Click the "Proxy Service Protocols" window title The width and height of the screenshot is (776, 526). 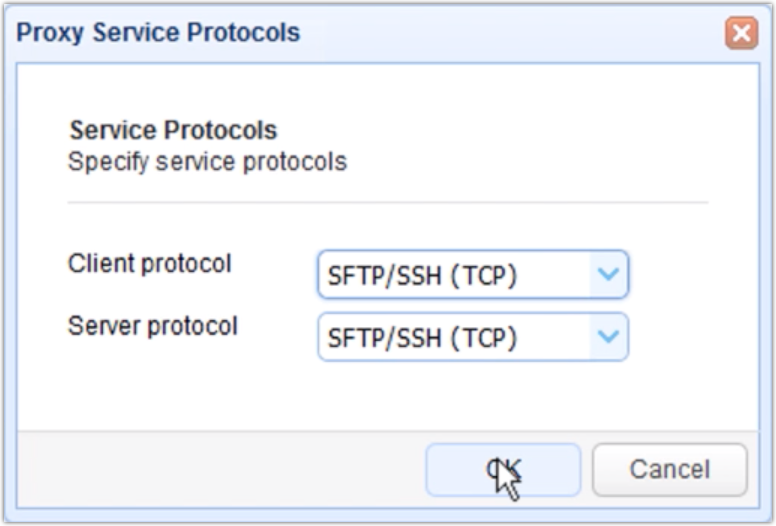[158, 32]
